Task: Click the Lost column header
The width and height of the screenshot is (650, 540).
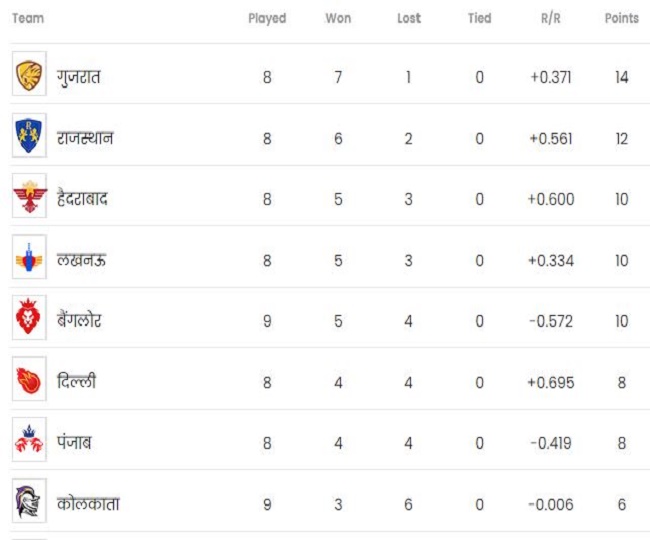Action: tap(408, 19)
